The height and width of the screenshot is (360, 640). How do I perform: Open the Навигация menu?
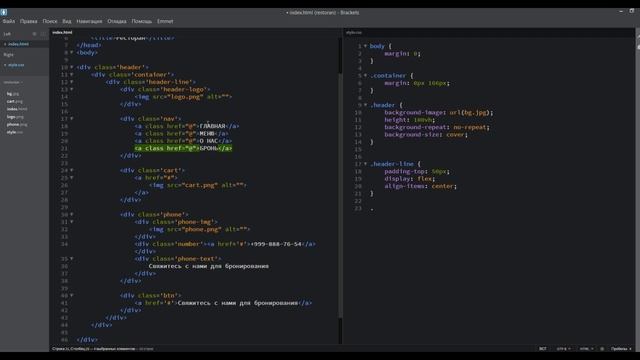tap(89, 21)
